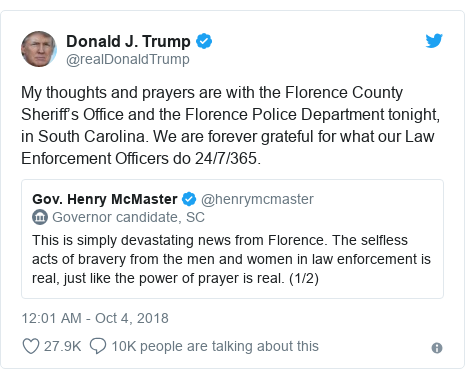The width and height of the screenshot is (465, 378).
Task: Click the (1/2) thread marker in quoted tweet
Action: [304, 278]
